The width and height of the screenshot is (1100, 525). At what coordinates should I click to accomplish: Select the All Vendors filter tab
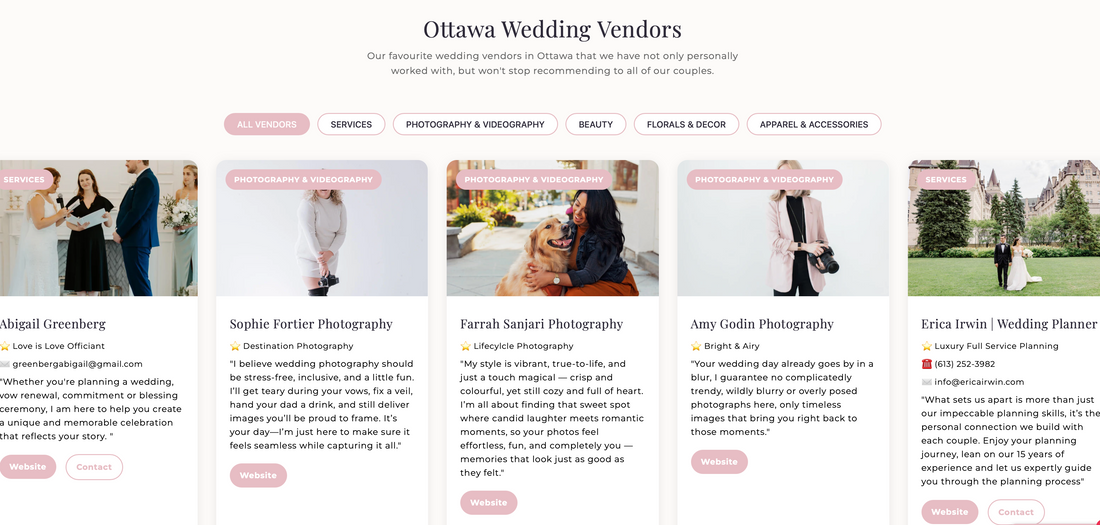(x=267, y=124)
